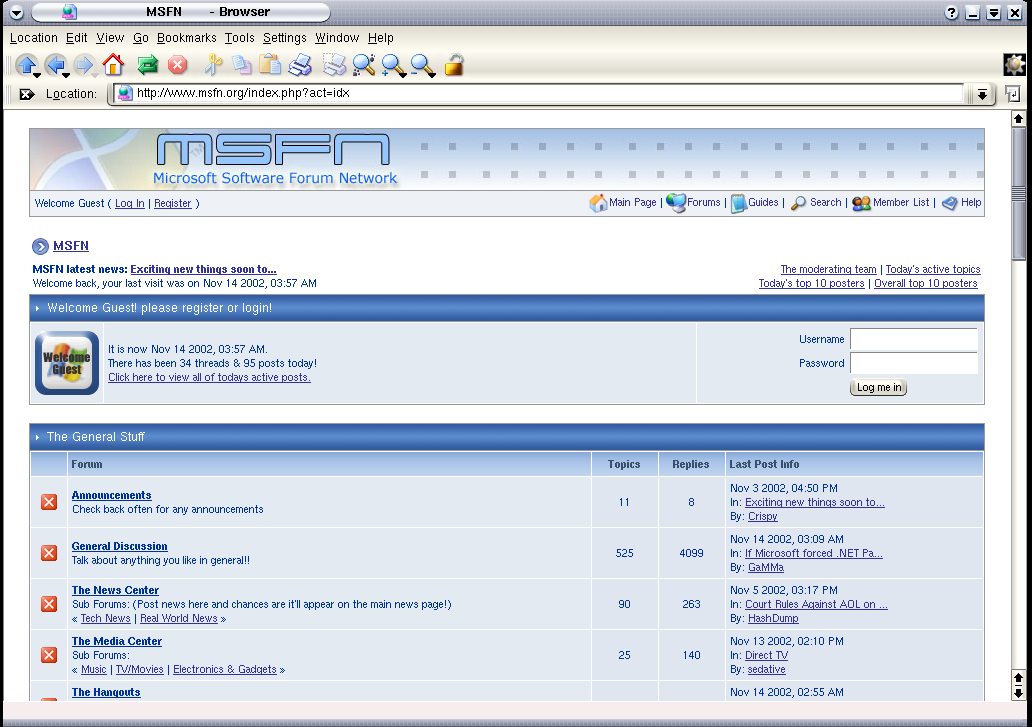This screenshot has height=727, width=1032.
Task: Click the Forward arrow toolbar icon
Action: click(84, 64)
